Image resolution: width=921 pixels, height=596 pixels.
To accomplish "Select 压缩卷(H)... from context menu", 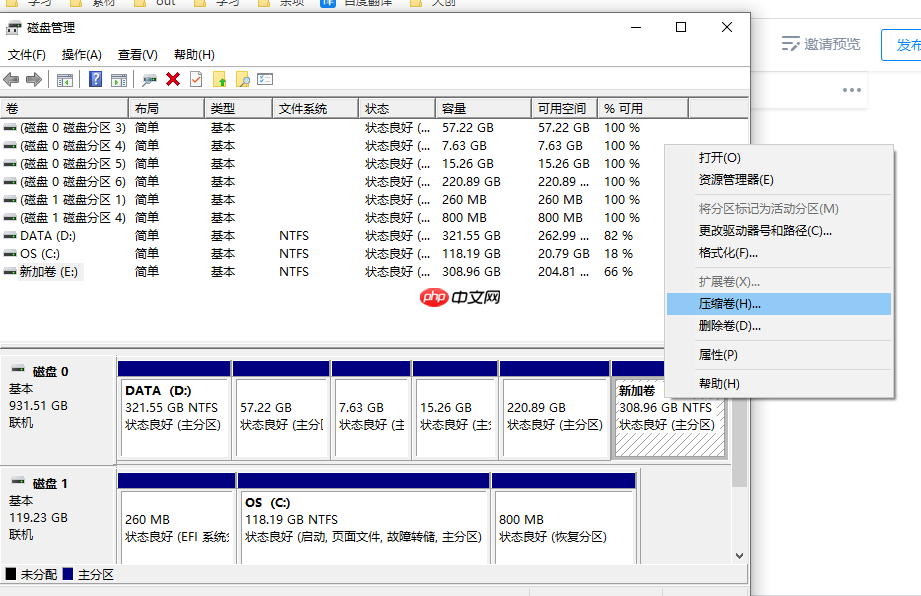I will coord(730,303).
